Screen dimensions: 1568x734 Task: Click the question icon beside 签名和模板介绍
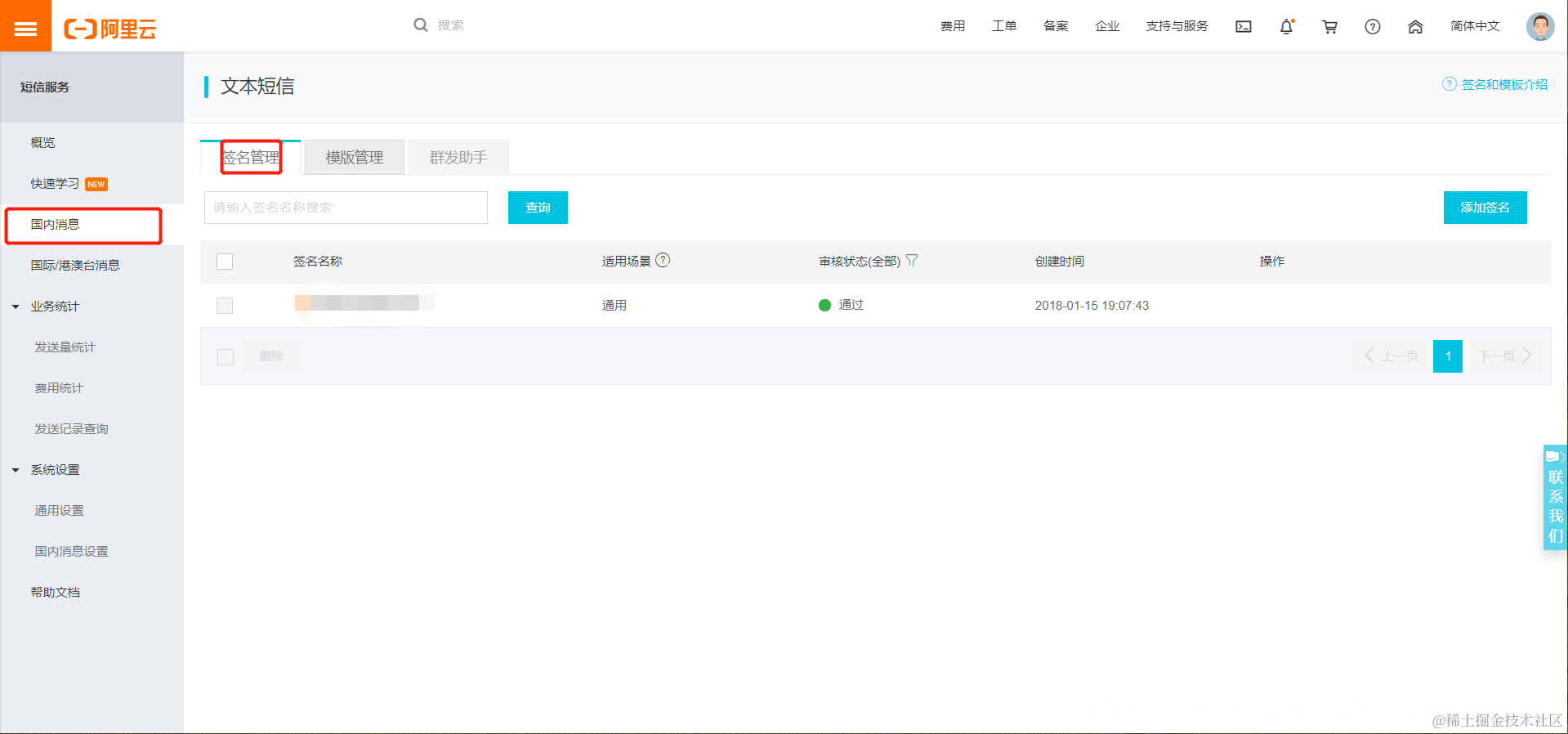(x=1449, y=84)
